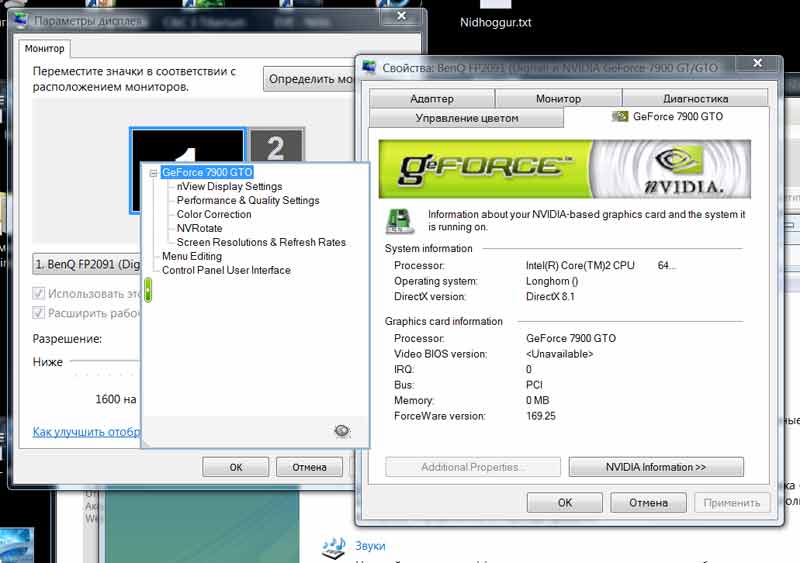Viewport: 800px width, 563px height.
Task: Click the Определить мониторы button
Action: [310, 80]
